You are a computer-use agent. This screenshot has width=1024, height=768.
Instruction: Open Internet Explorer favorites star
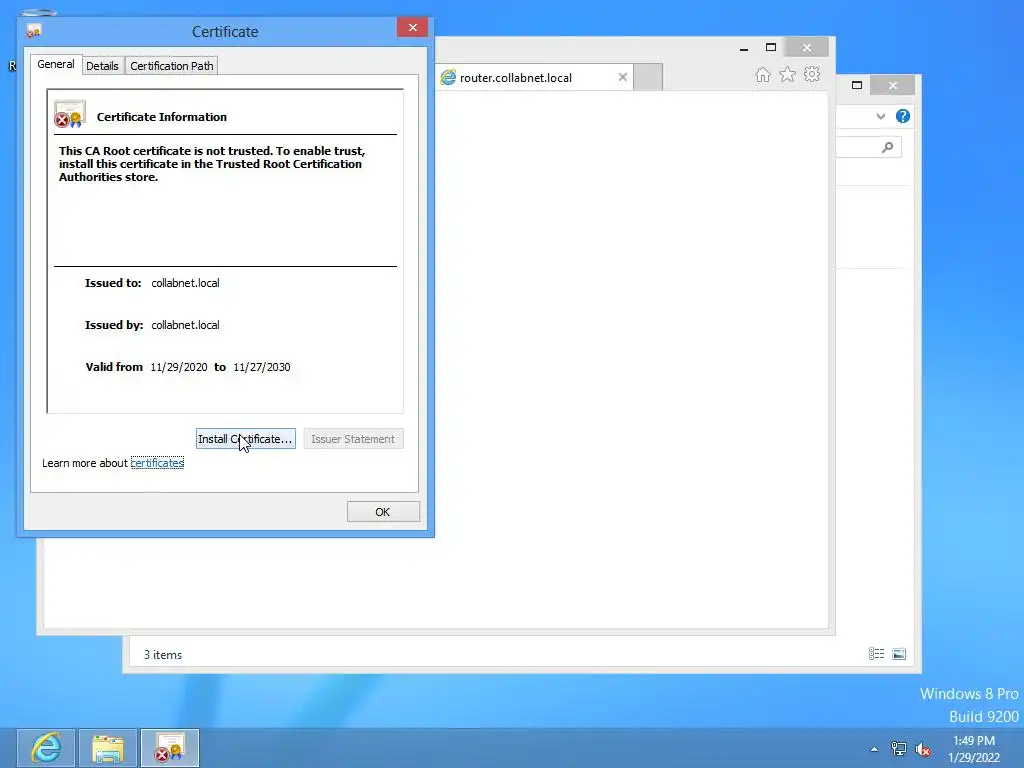coord(787,74)
